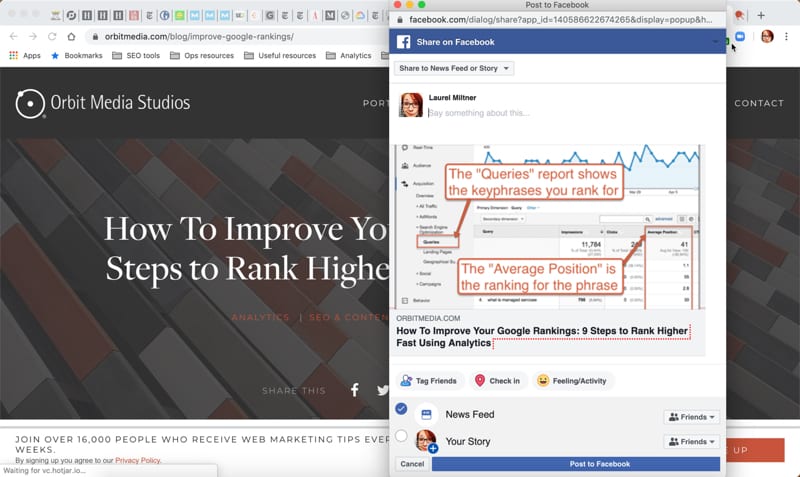Click the browser back arrow
Screen dimensions: 800x477
[x=14, y=37]
